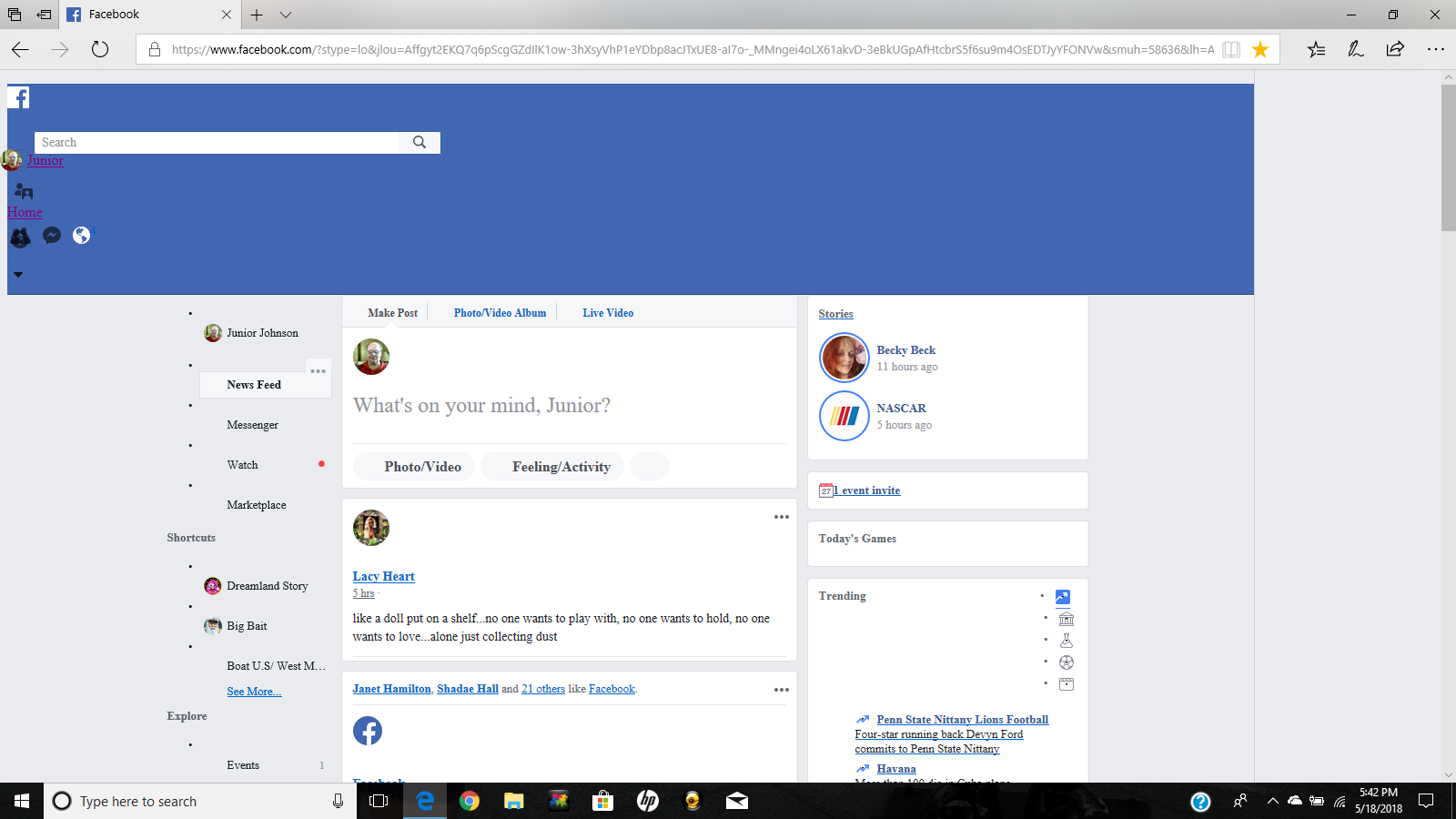Open the Junior profile link

click(45, 160)
